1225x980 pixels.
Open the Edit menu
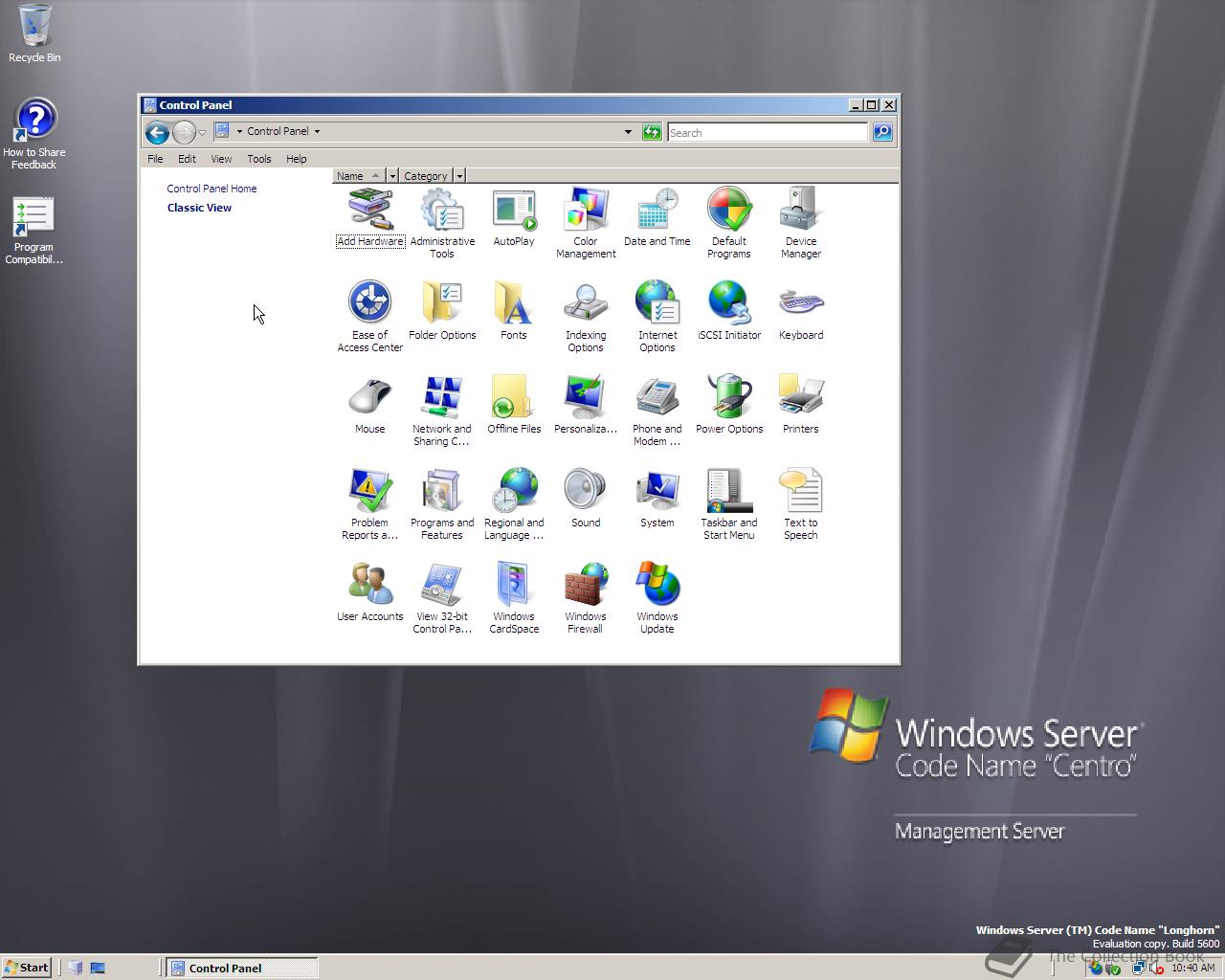click(x=187, y=159)
